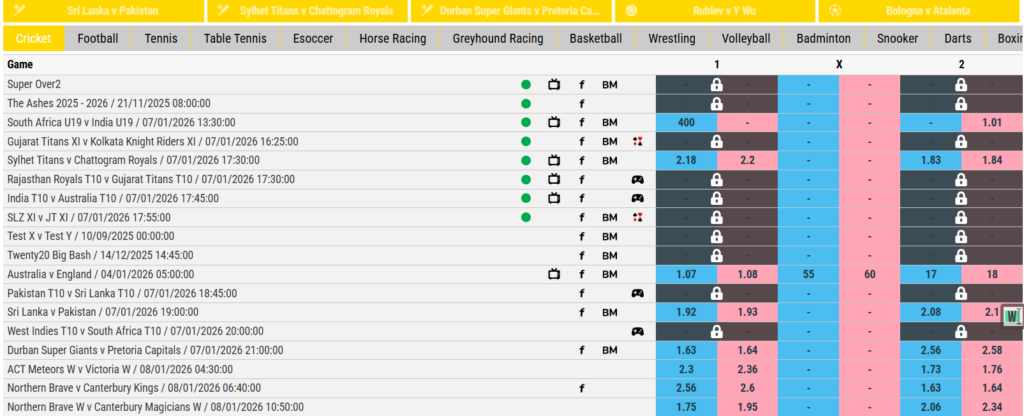Open TV icon for Australia v England
The width and height of the screenshot is (1024, 416).
tap(554, 274)
